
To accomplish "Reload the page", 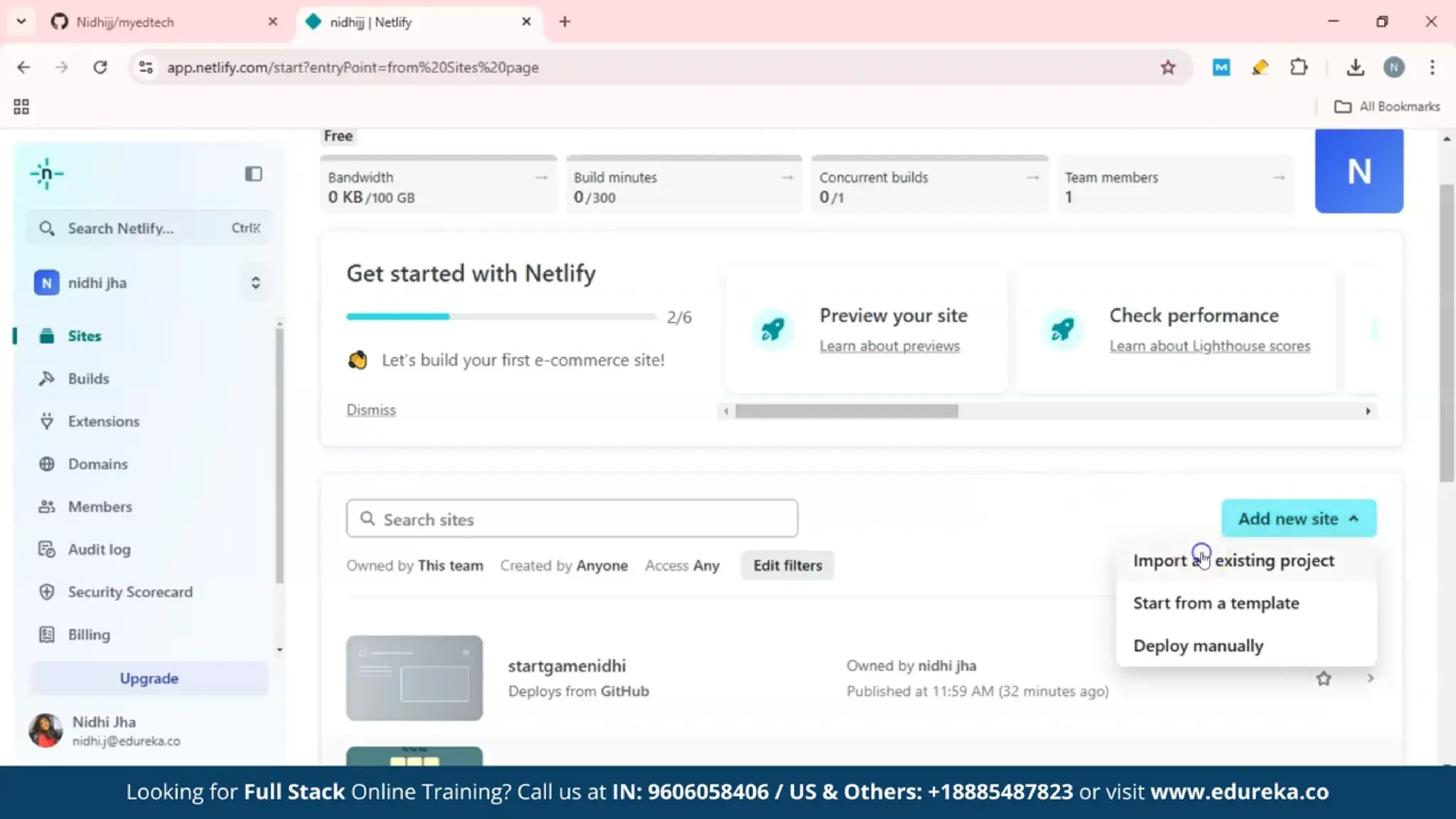I will tap(100, 67).
